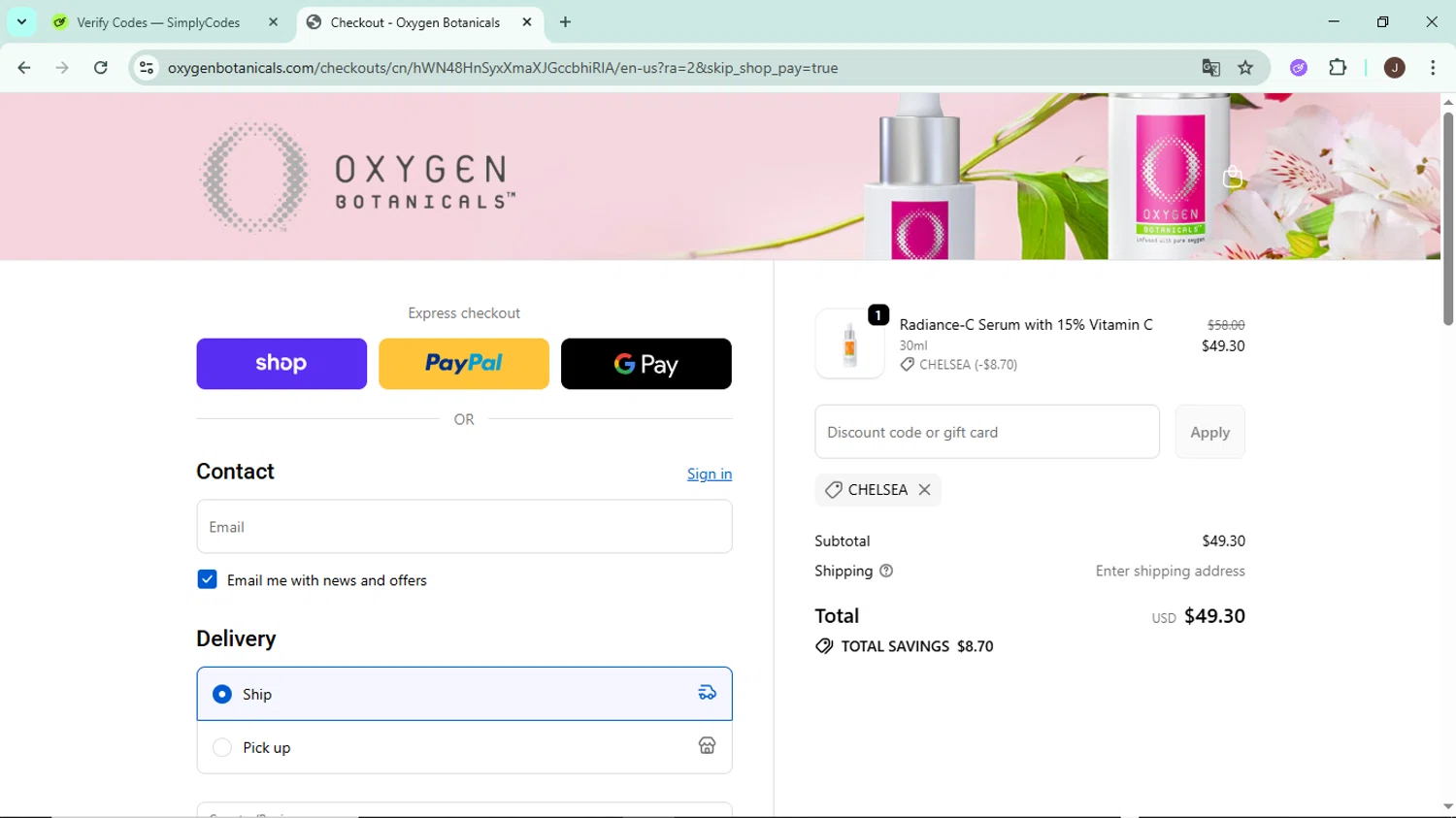This screenshot has height=818, width=1456.
Task: Click the Oxygen Botanicals logo
Action: tap(357, 178)
